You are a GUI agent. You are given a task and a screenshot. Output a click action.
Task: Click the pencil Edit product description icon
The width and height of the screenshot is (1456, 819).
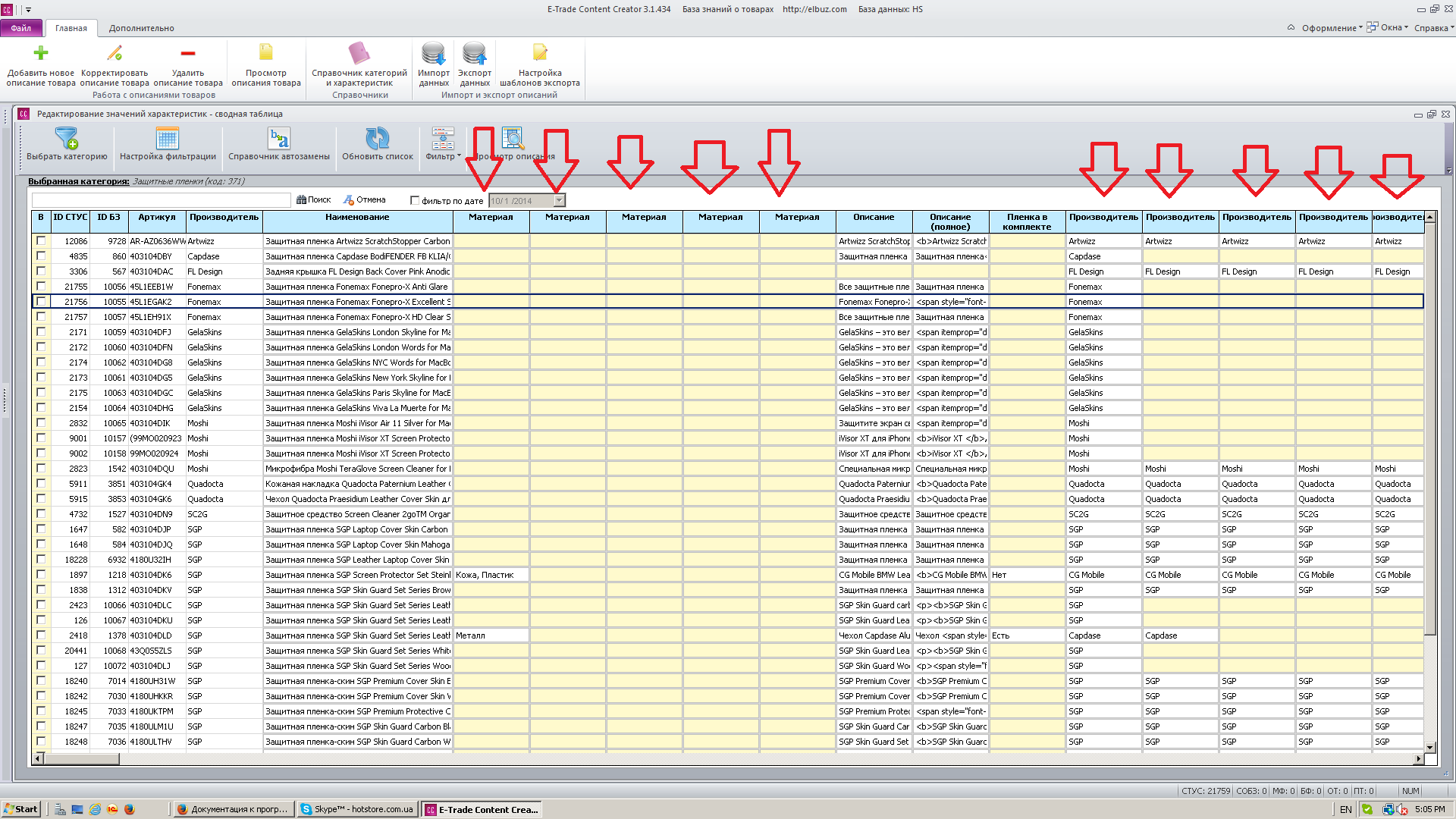click(x=115, y=53)
